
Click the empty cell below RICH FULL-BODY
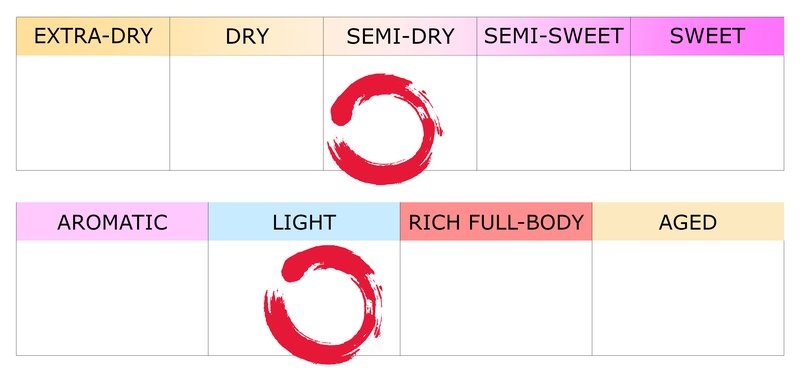496,298
